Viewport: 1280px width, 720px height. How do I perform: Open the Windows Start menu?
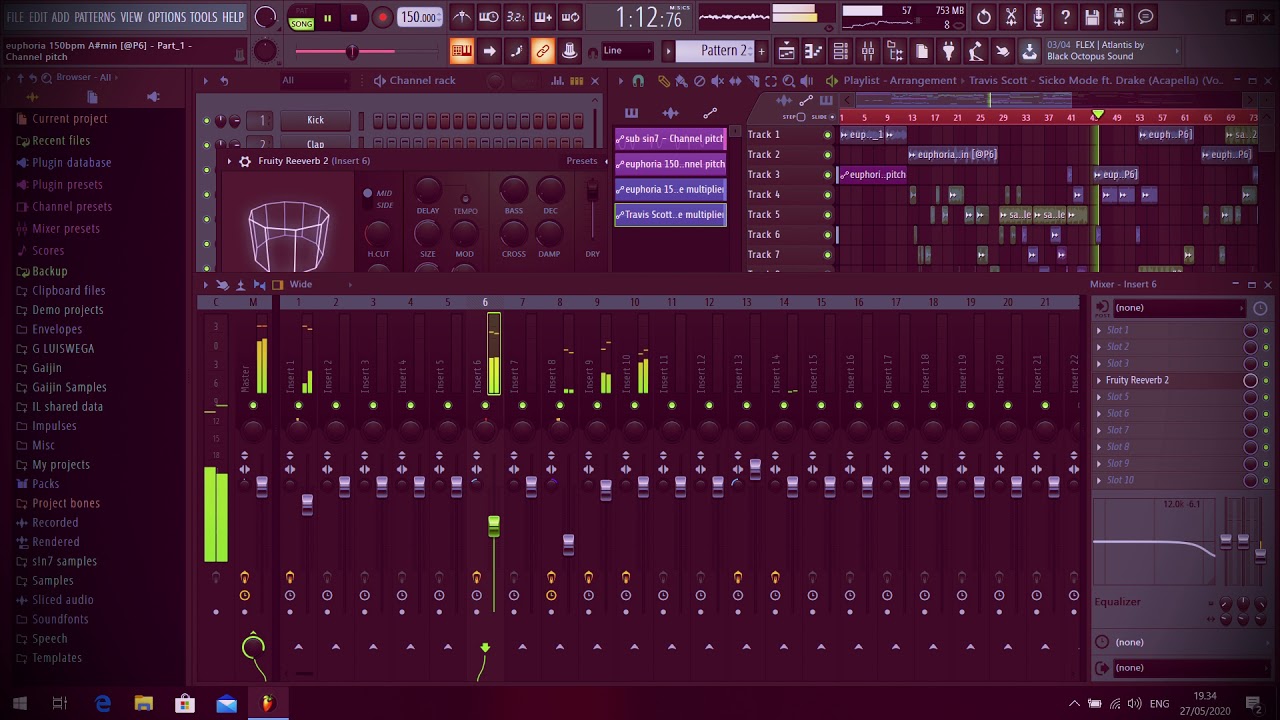(20, 704)
